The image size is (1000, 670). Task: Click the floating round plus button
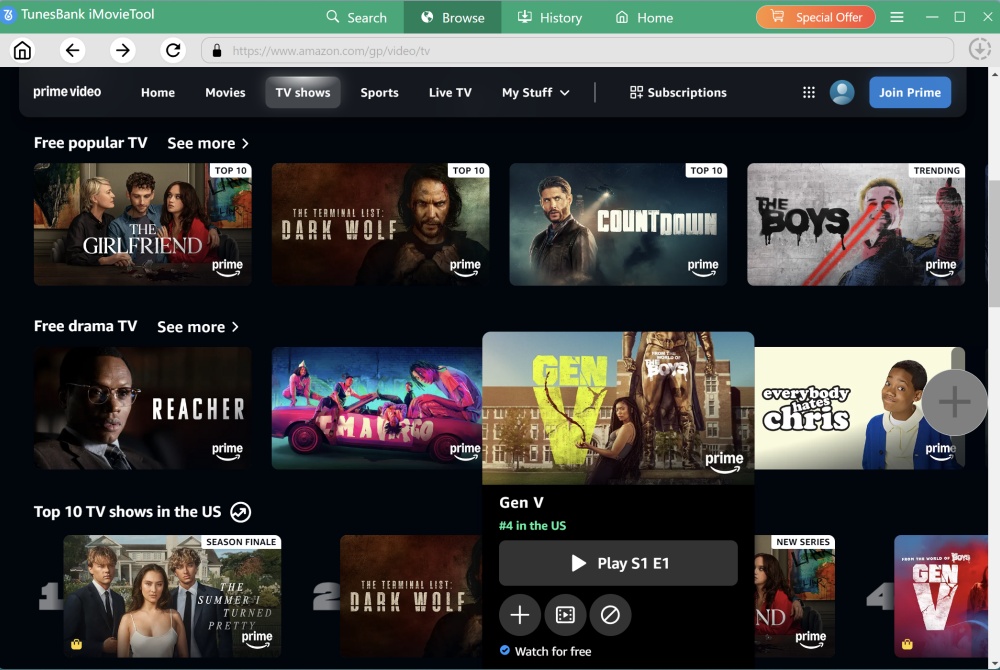click(x=954, y=402)
